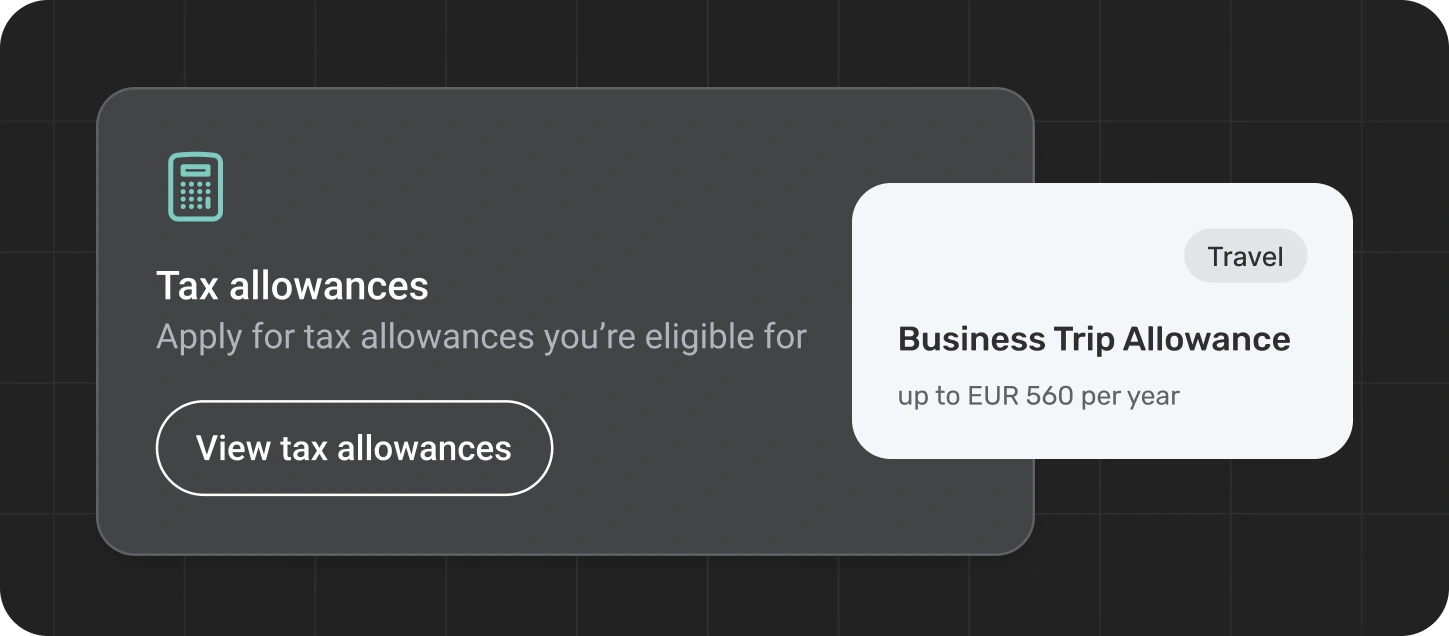Click the word 'Apply' in the gray subtitle
The width and height of the screenshot is (1449, 636).
(198, 337)
